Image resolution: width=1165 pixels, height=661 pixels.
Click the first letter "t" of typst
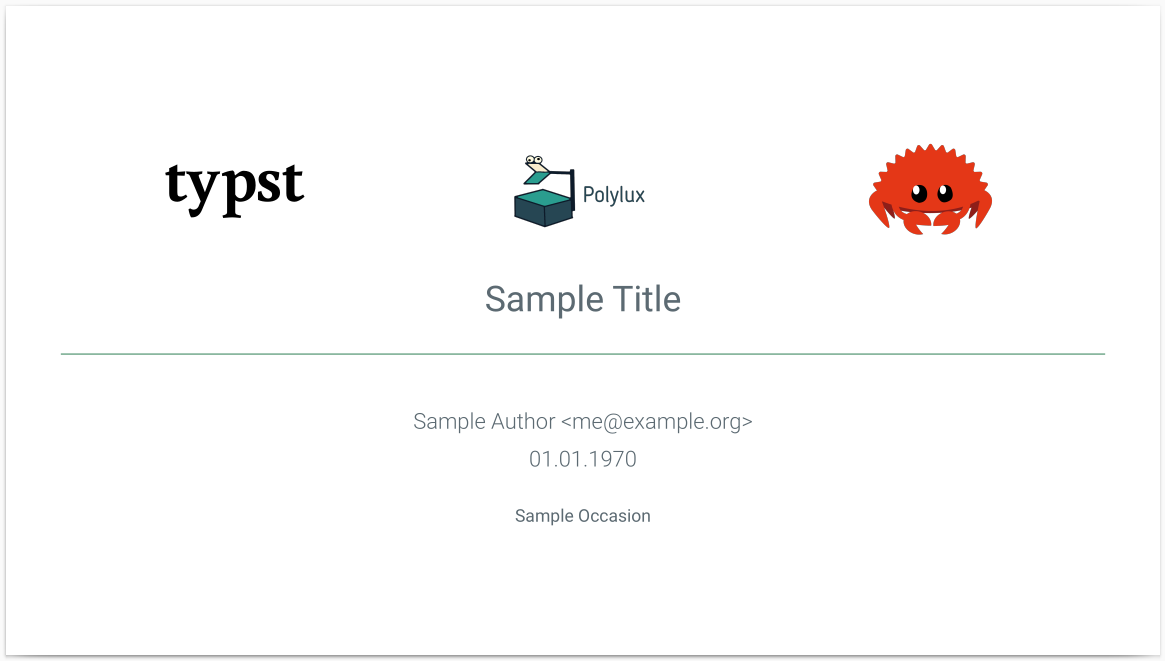(x=177, y=185)
